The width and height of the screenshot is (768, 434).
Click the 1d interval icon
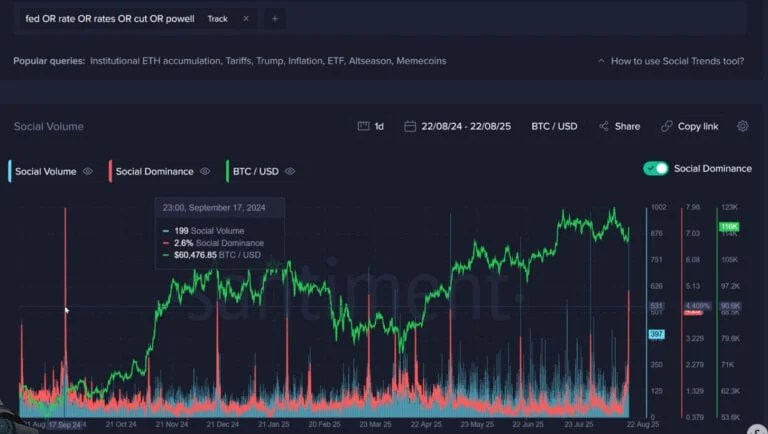pos(364,127)
